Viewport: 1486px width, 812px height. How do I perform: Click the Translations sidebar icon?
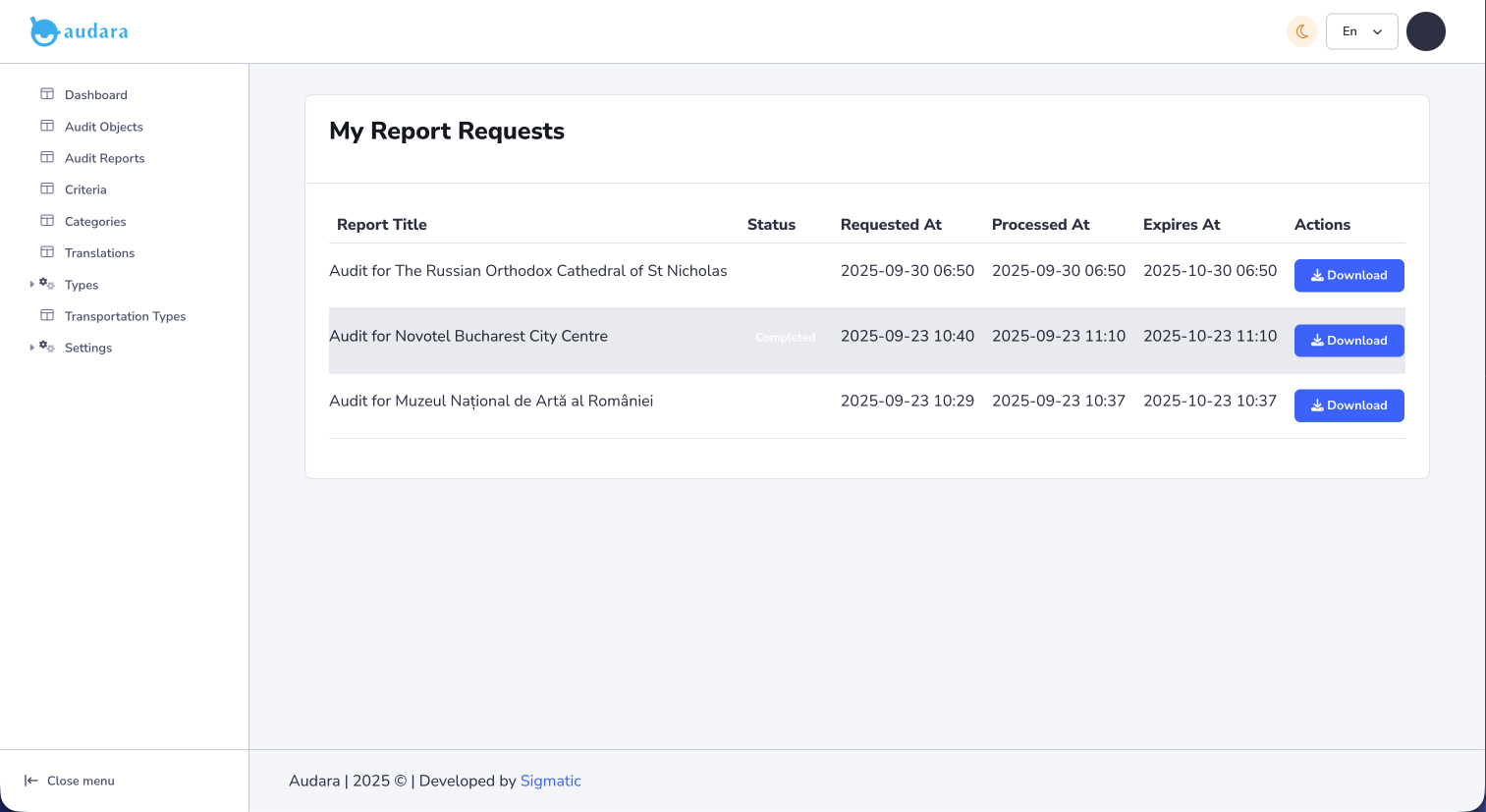coord(47,252)
